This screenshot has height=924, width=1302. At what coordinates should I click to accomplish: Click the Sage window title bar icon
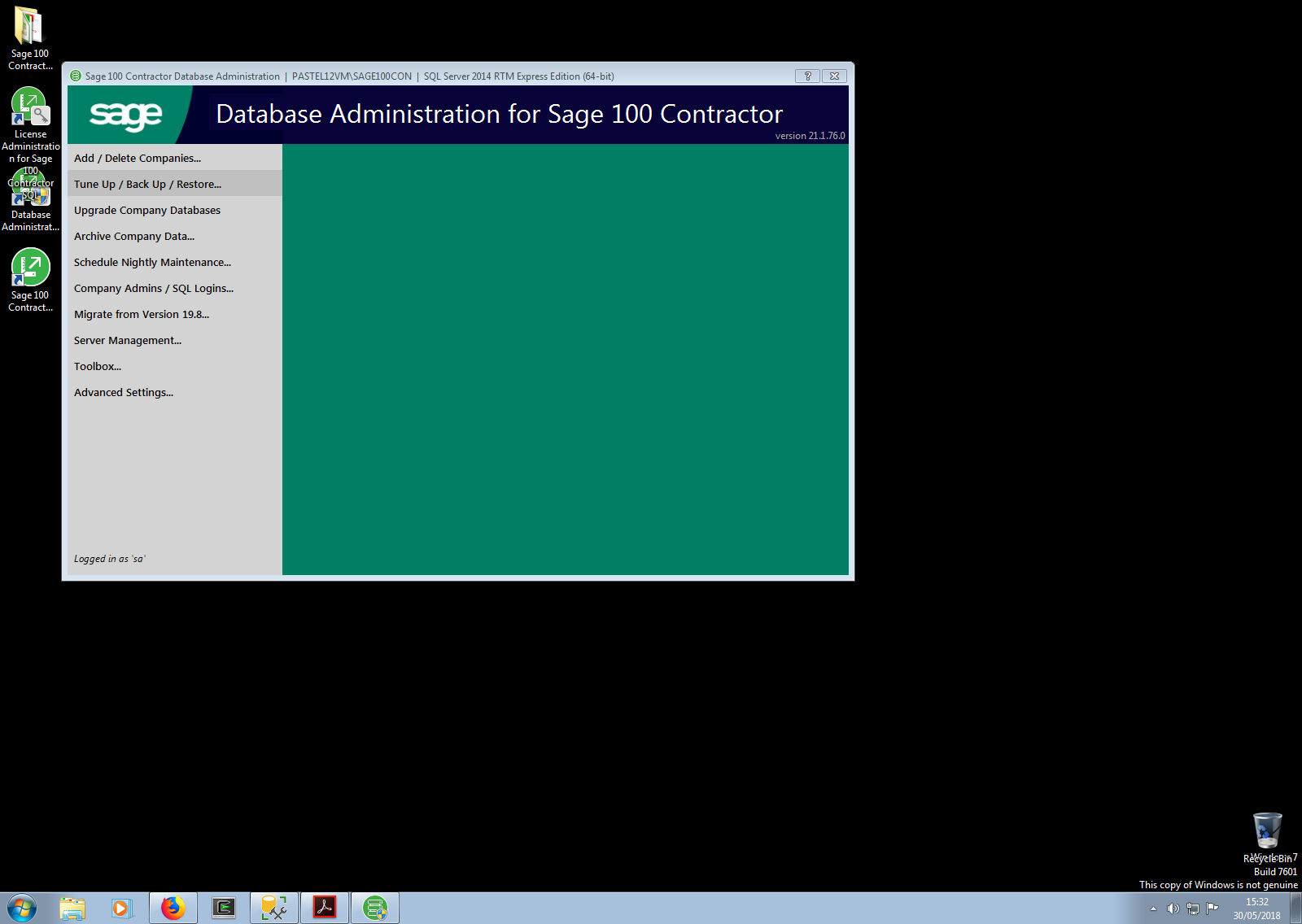(x=76, y=76)
